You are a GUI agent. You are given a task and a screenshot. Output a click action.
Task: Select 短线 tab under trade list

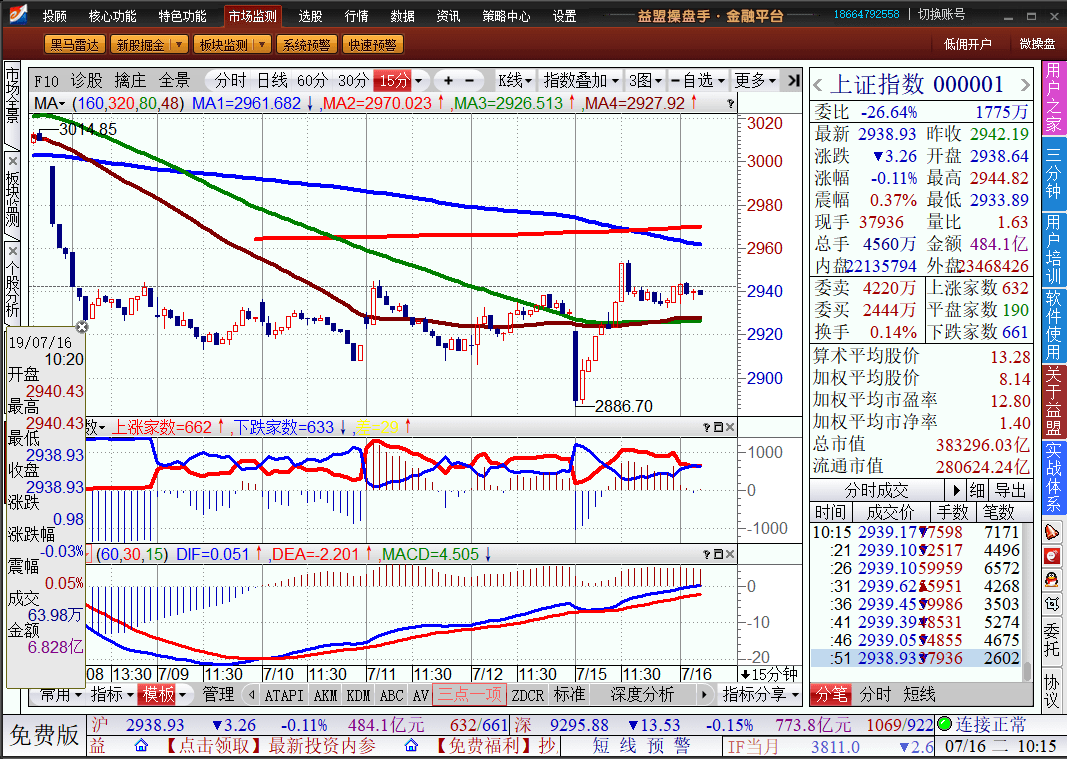pyautogui.click(x=919, y=694)
